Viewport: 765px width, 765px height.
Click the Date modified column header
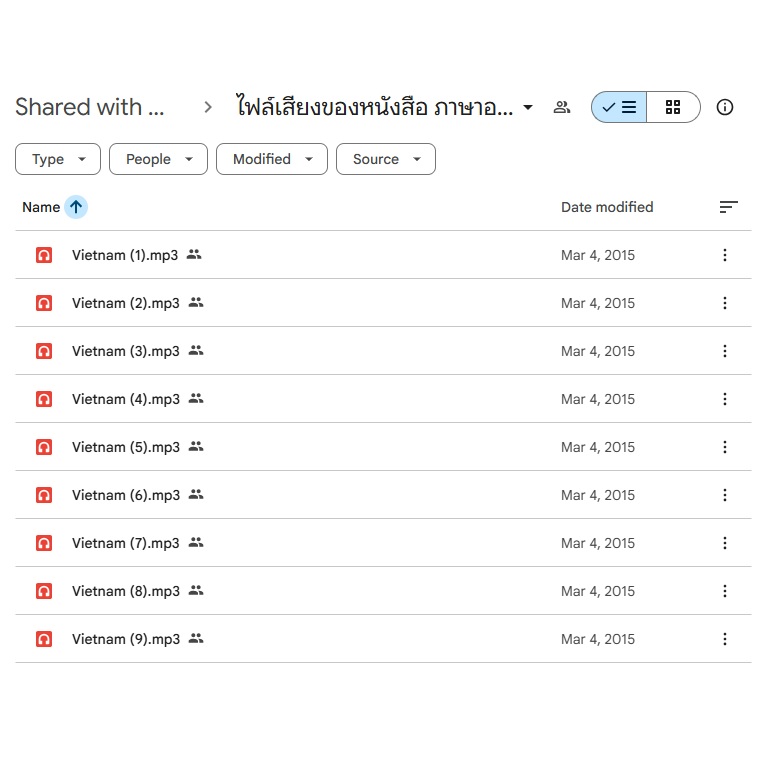coord(606,207)
